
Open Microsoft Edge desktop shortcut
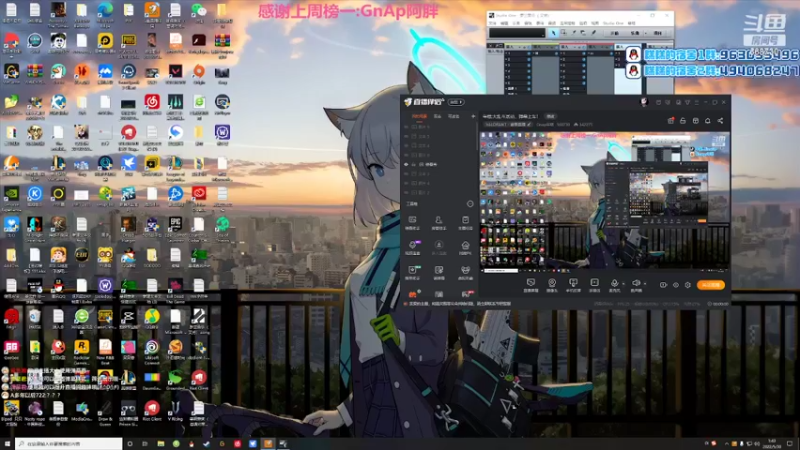point(105,13)
